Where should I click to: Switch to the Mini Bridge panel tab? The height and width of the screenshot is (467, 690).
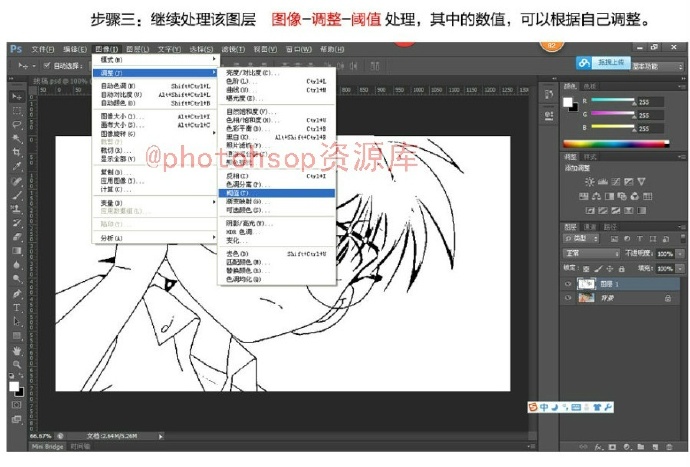click(48, 446)
